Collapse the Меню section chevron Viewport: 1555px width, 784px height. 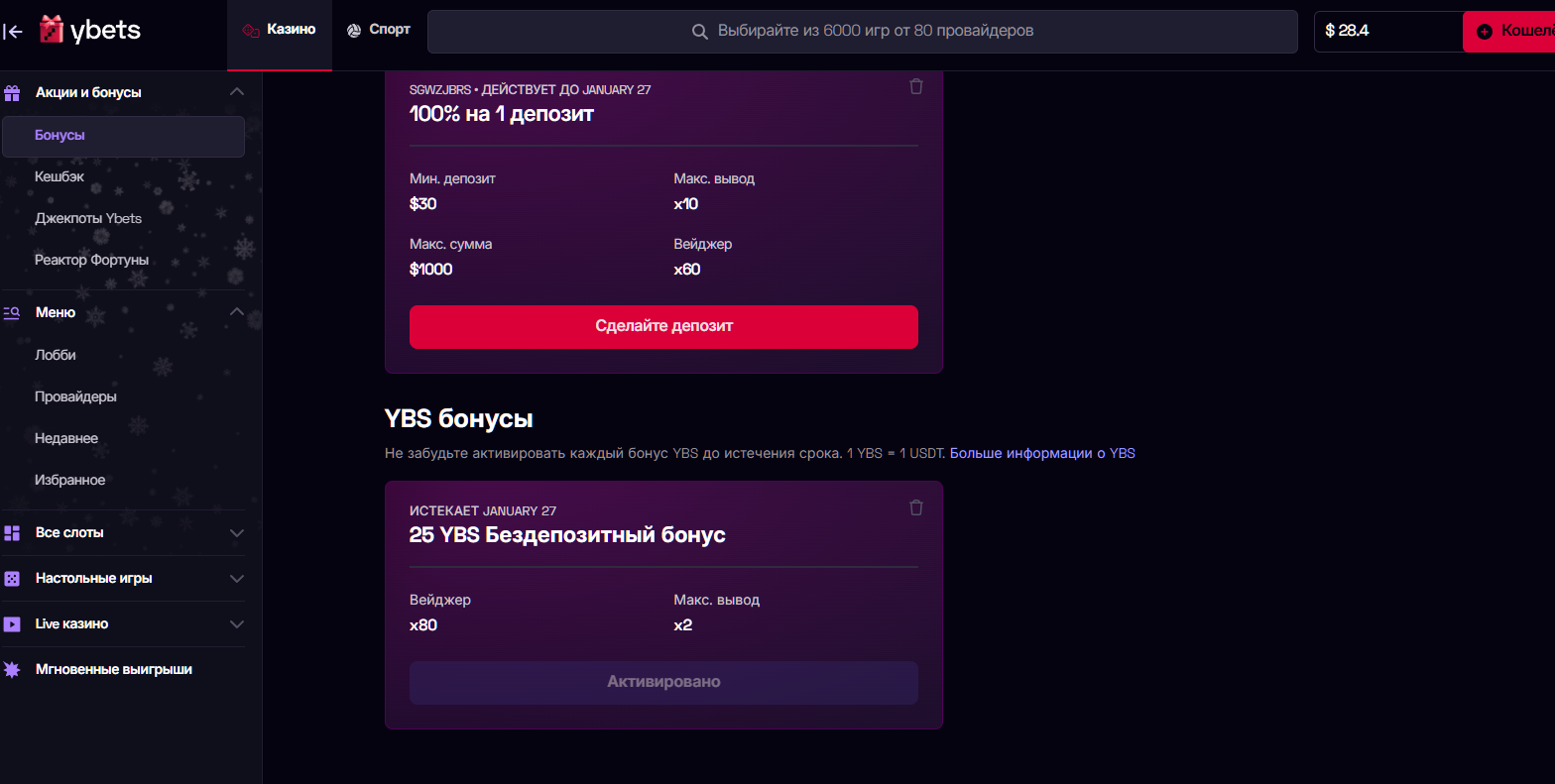236,312
